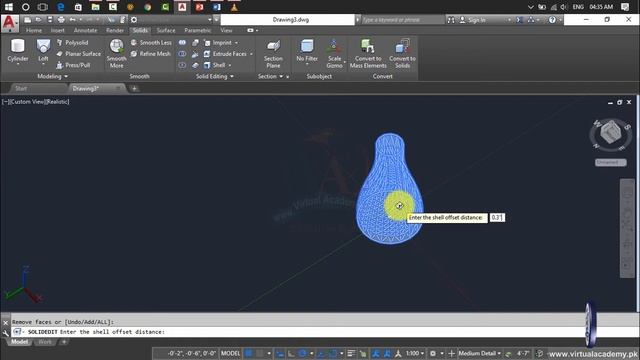Screen dimensions: 640x360
Task: Click the File Explorer taskbar icon
Action: 95,7
